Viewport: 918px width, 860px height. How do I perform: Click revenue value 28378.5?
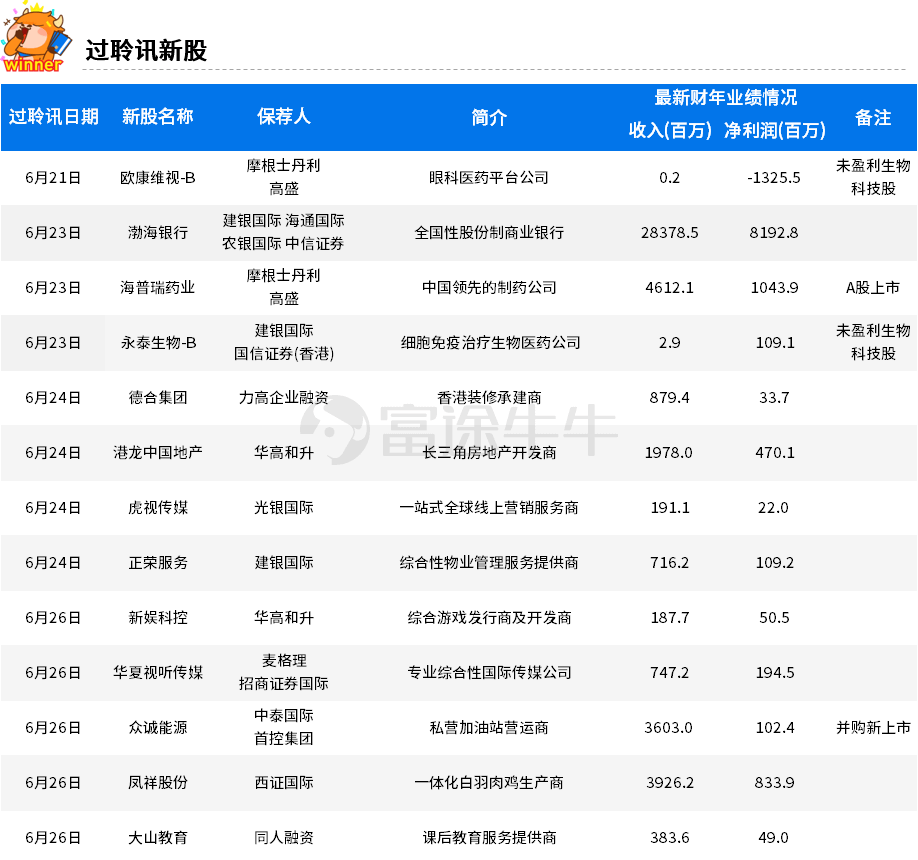pos(670,232)
